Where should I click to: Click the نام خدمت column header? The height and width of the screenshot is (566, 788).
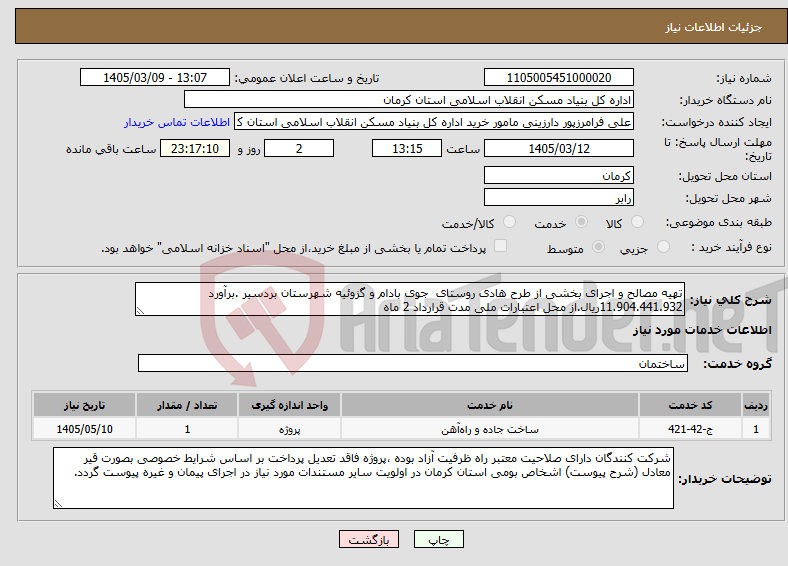(490, 405)
